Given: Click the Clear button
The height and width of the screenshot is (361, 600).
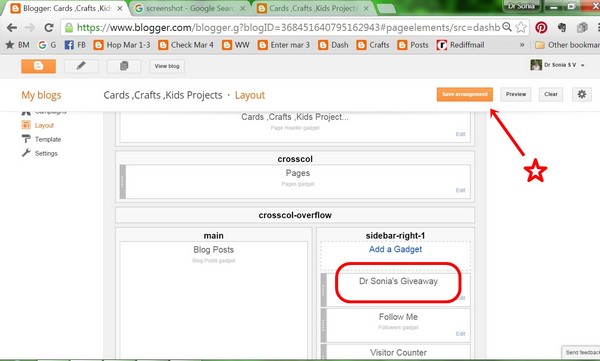Looking at the screenshot, I should (x=551, y=94).
